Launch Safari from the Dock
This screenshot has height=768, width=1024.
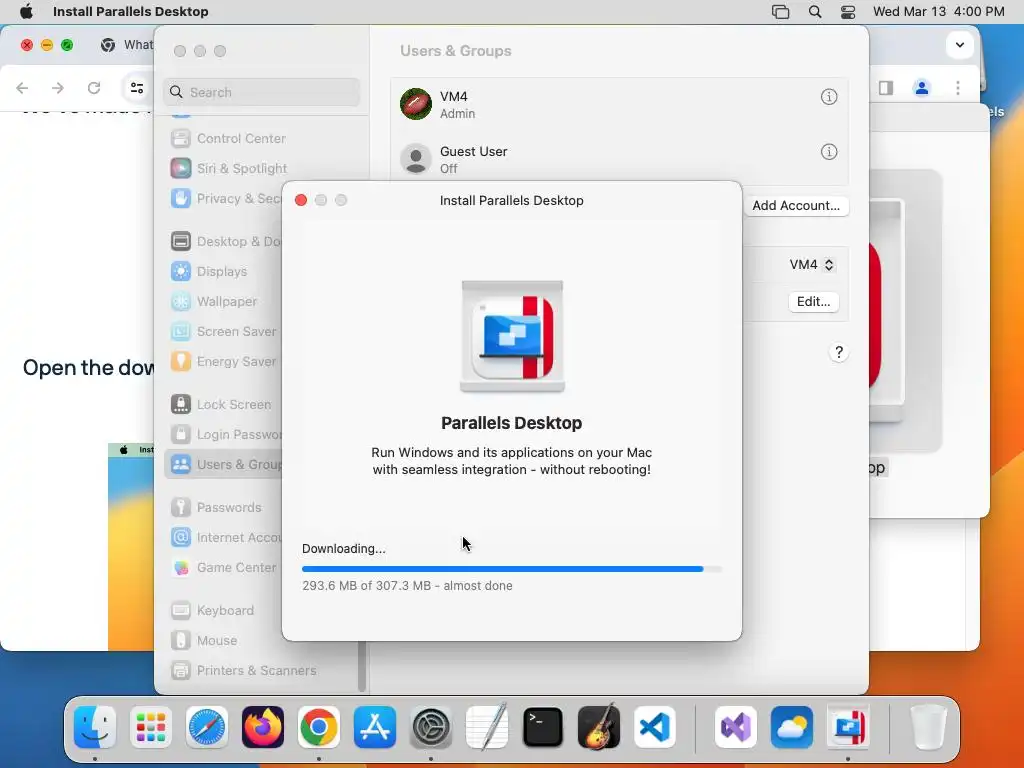(207, 727)
